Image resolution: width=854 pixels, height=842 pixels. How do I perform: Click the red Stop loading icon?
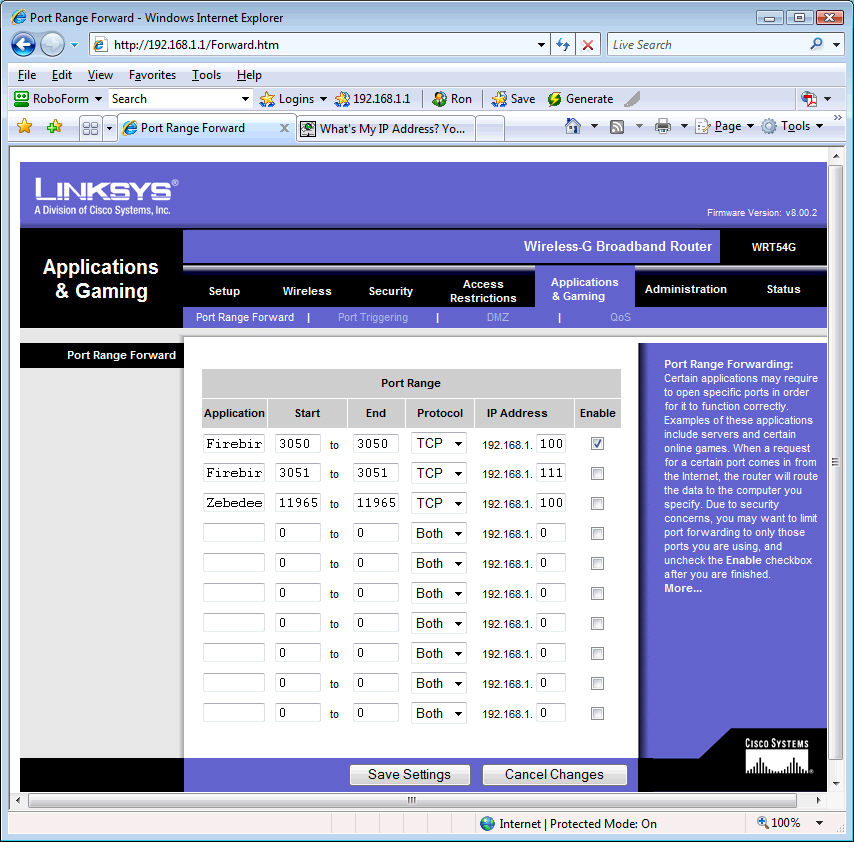click(x=588, y=45)
